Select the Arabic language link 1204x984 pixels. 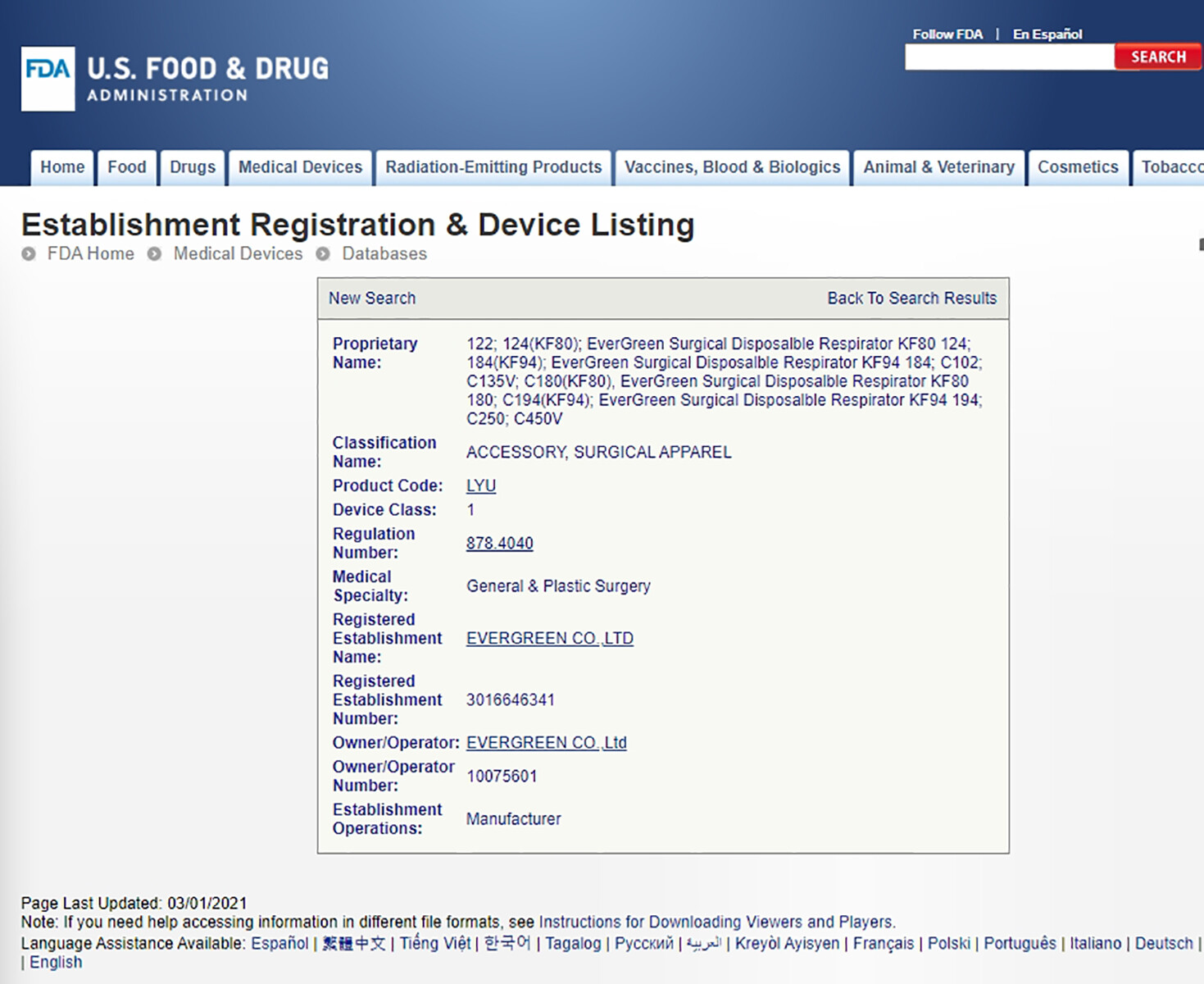pyautogui.click(x=704, y=943)
